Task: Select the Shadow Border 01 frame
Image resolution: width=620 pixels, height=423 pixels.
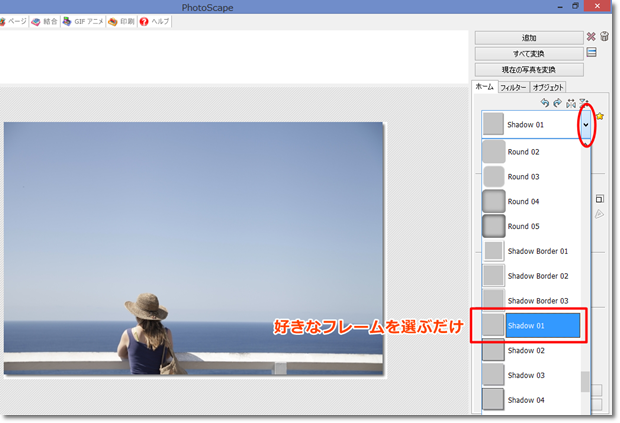Action: [x=531, y=251]
